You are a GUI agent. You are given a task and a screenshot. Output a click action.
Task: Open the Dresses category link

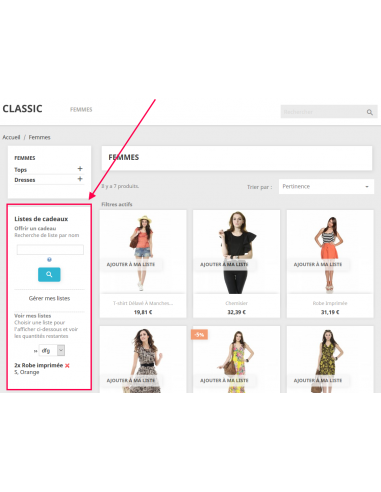coord(25,180)
